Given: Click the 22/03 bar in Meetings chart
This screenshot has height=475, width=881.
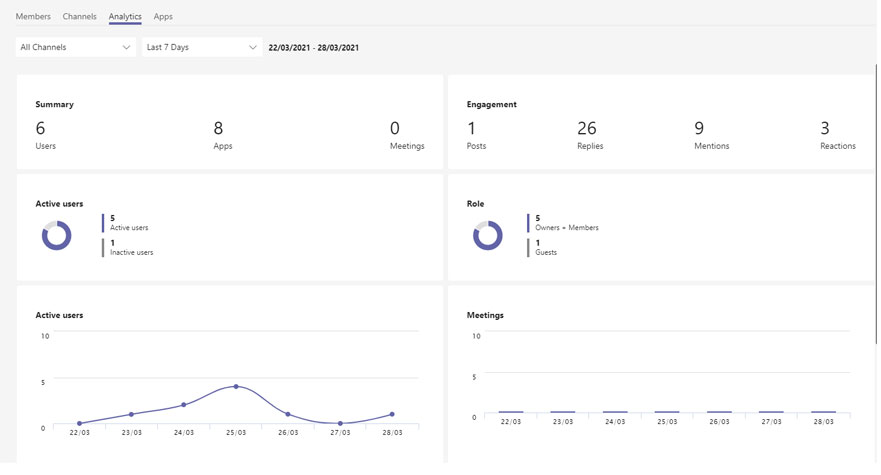Looking at the screenshot, I should tap(511, 412).
